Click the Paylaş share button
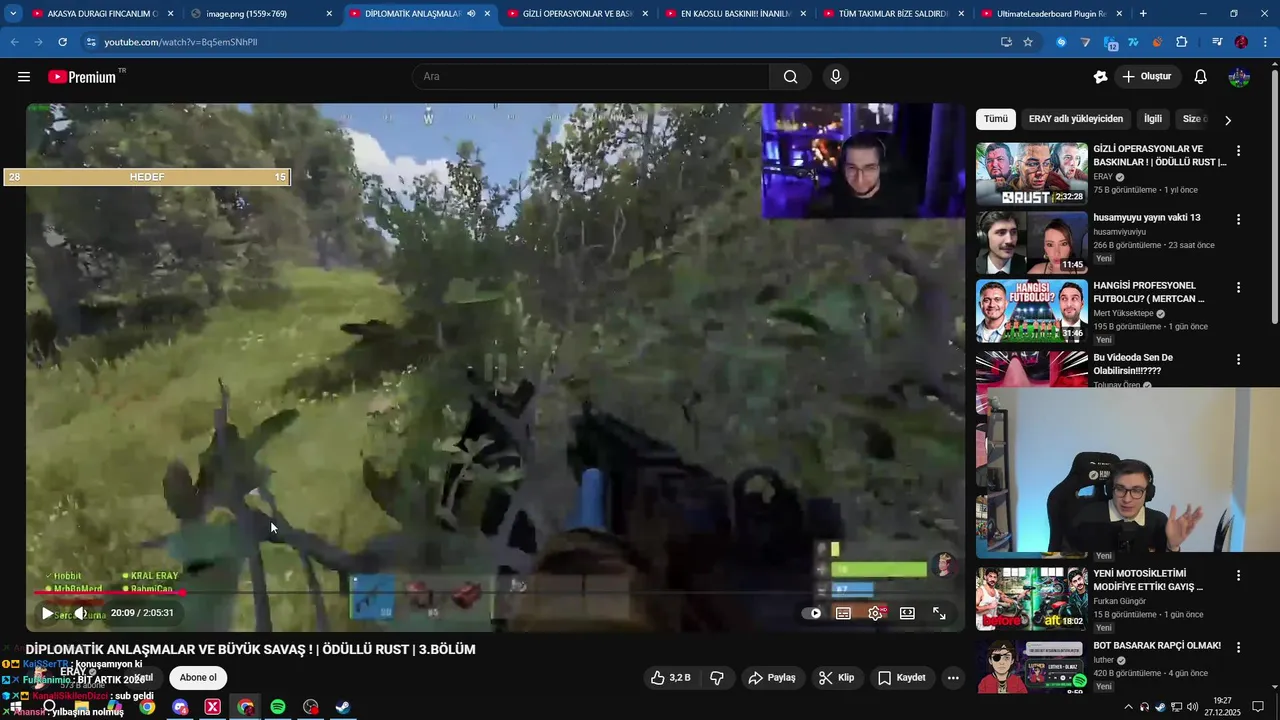Image resolution: width=1280 pixels, height=720 pixels. (x=772, y=678)
